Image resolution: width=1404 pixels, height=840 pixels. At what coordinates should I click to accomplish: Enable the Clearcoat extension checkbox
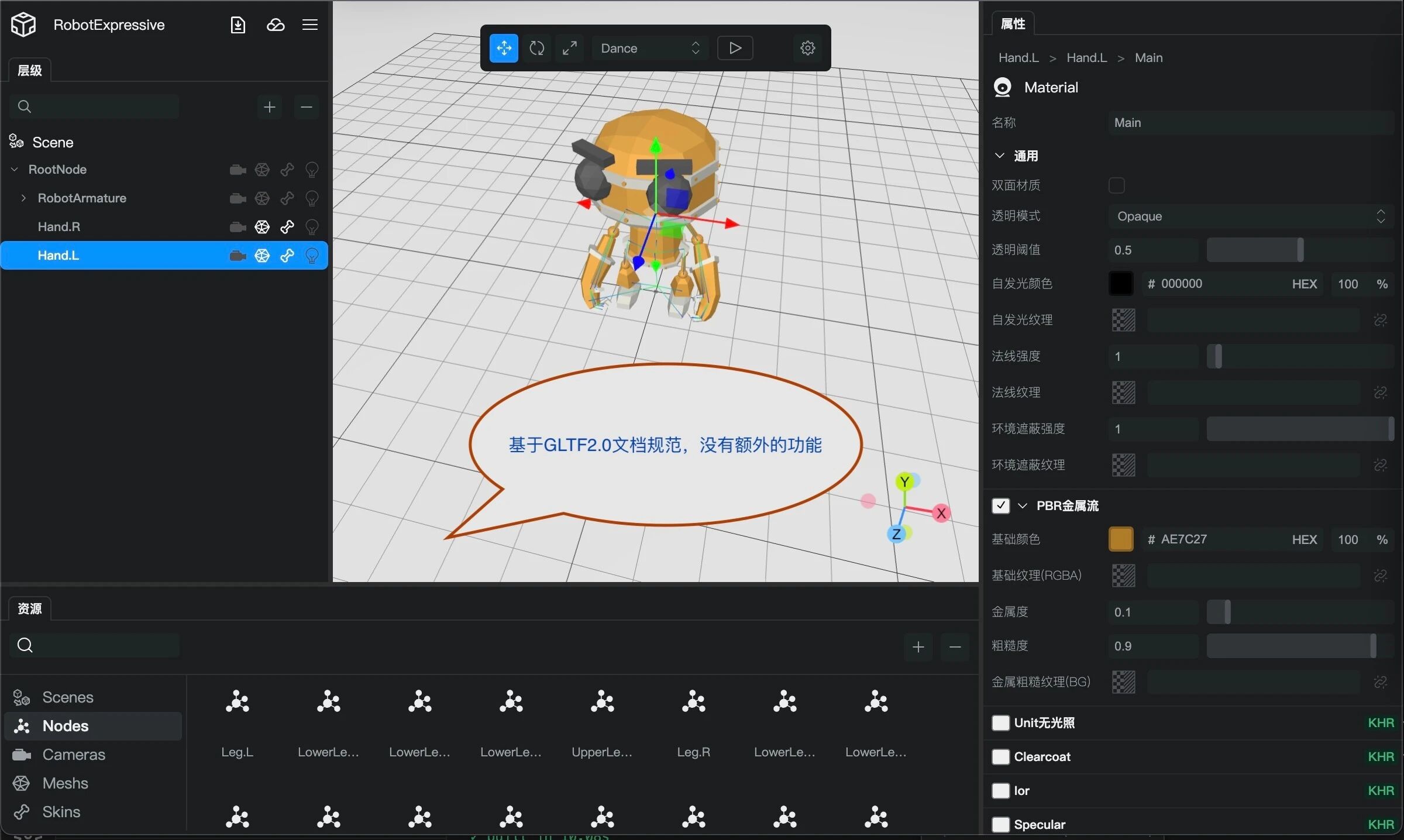pyautogui.click(x=1000, y=756)
